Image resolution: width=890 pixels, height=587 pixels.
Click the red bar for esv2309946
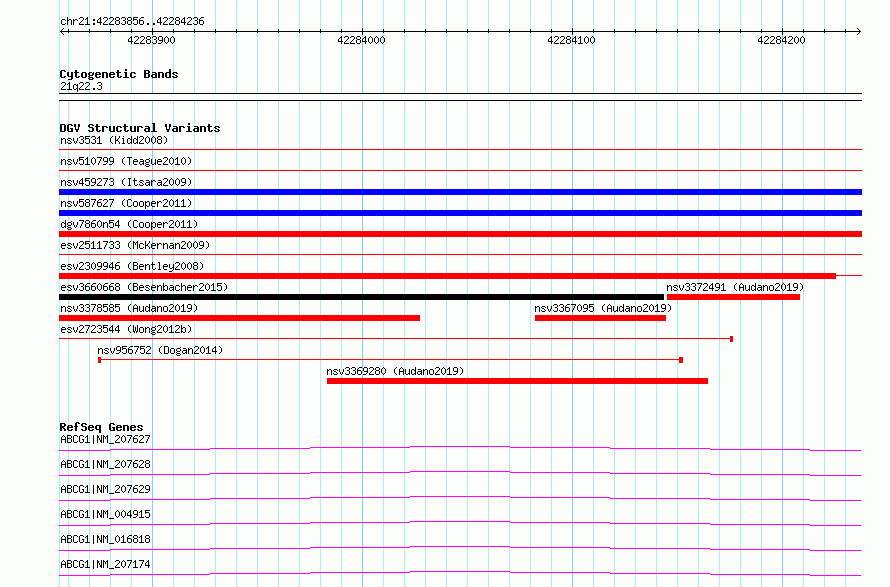(447, 276)
